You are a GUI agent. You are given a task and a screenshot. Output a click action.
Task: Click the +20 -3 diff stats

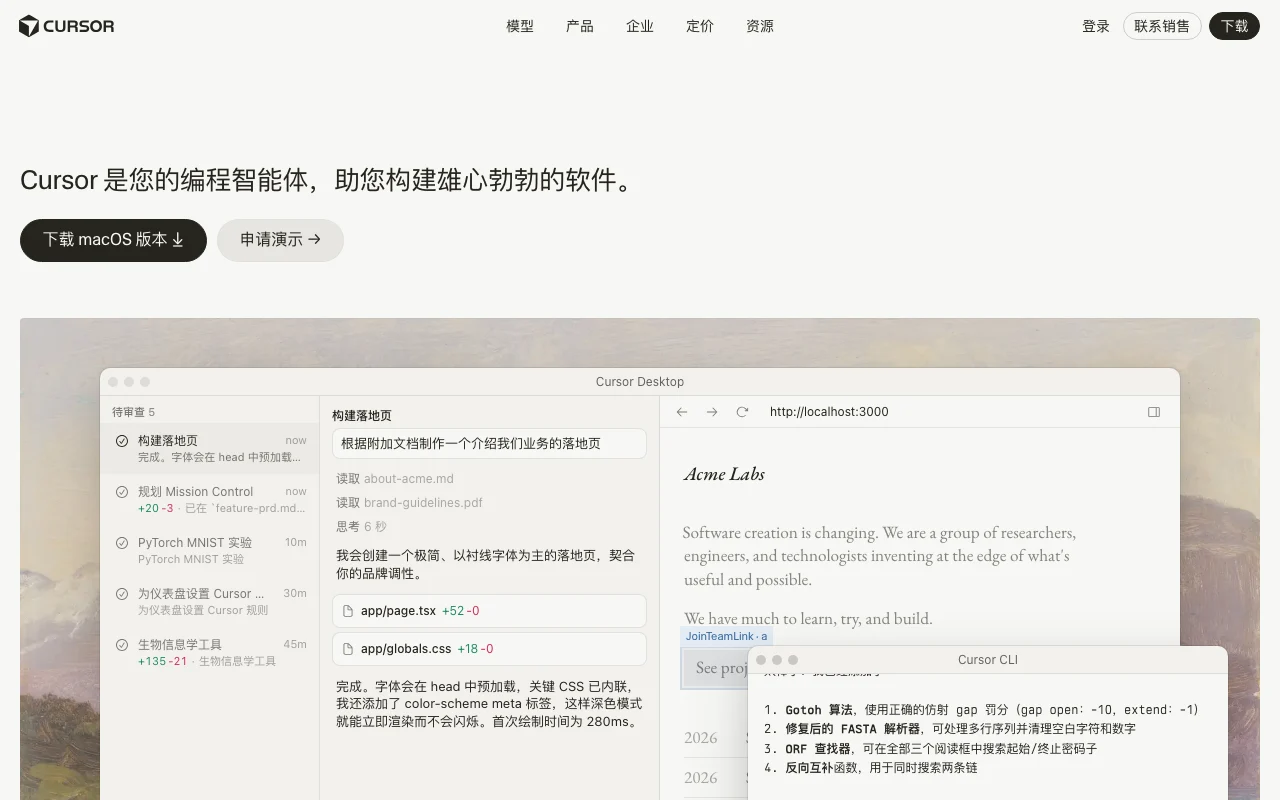click(x=156, y=509)
